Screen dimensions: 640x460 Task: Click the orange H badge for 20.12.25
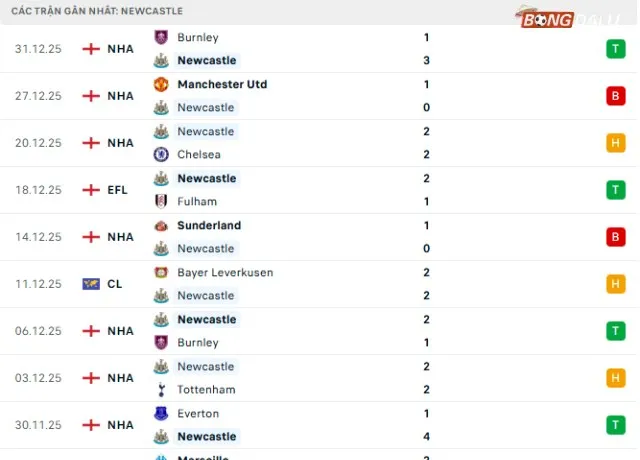click(615, 143)
